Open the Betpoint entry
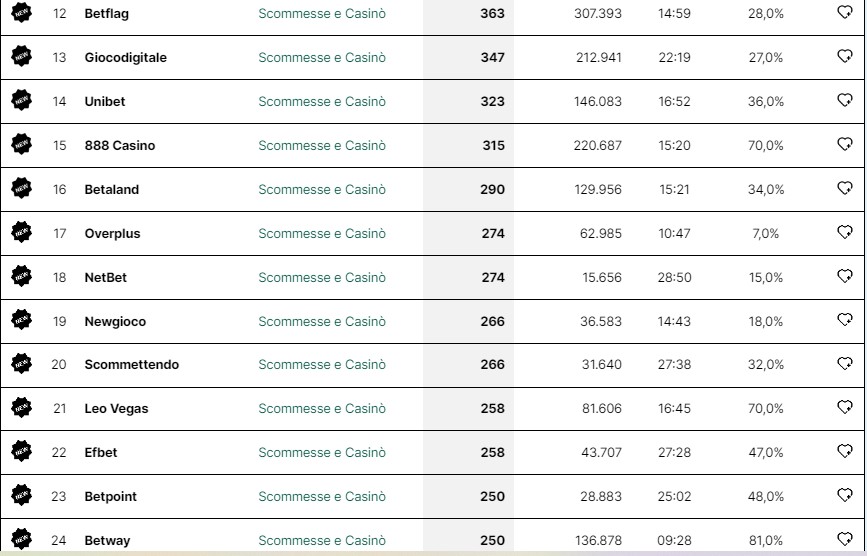The image size is (867, 556). 111,496
